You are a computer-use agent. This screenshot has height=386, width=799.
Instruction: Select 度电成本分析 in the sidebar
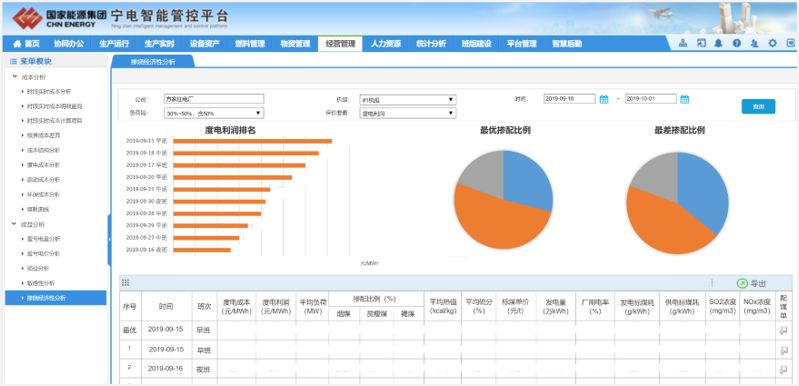43,165
